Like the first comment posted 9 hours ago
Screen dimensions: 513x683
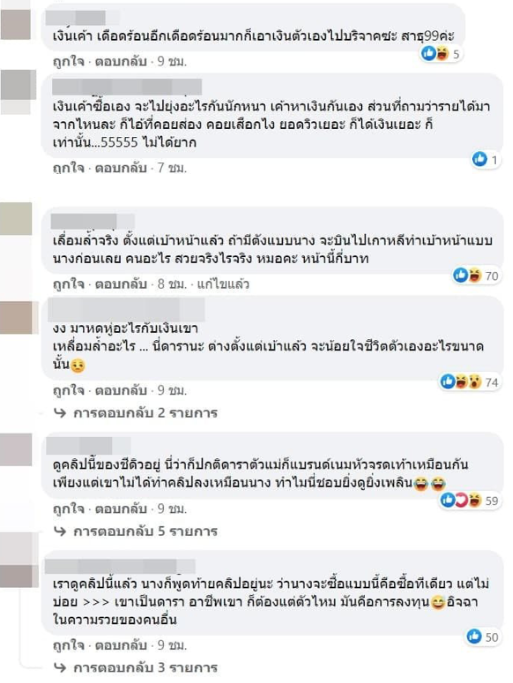click(68, 61)
